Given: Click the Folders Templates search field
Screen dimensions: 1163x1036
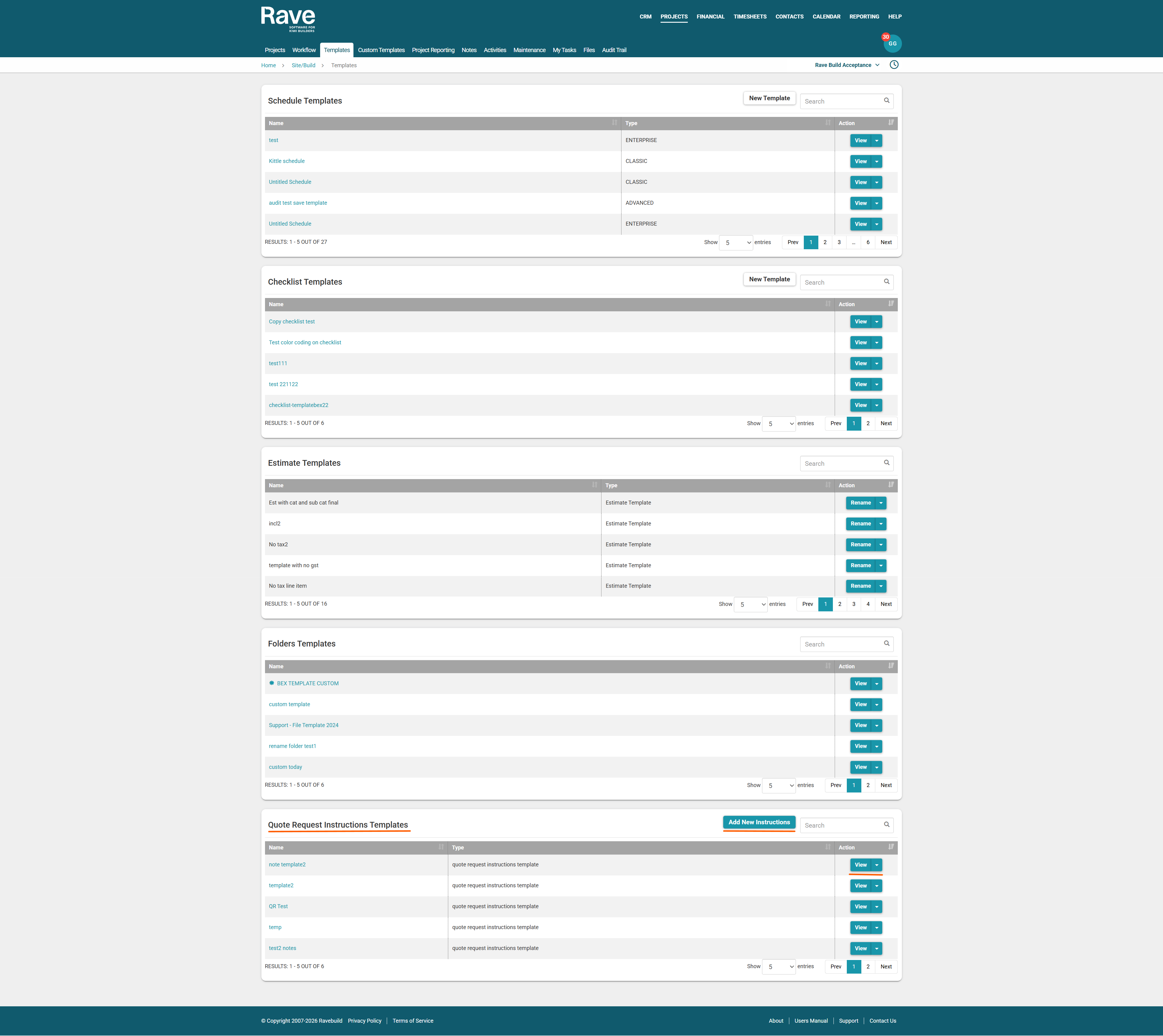Looking at the screenshot, I should (x=841, y=644).
